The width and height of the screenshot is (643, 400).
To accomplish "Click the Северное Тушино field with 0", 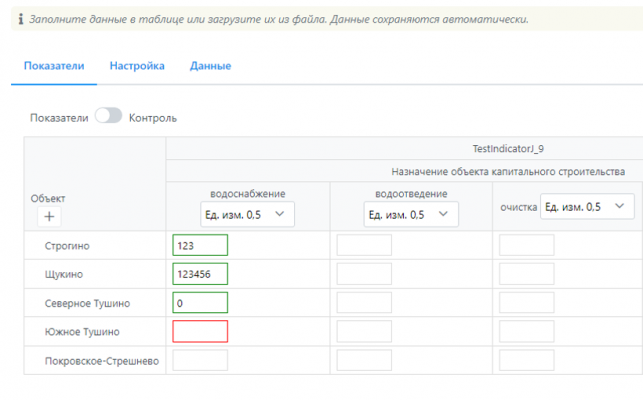I will pyautogui.click(x=200, y=302).
